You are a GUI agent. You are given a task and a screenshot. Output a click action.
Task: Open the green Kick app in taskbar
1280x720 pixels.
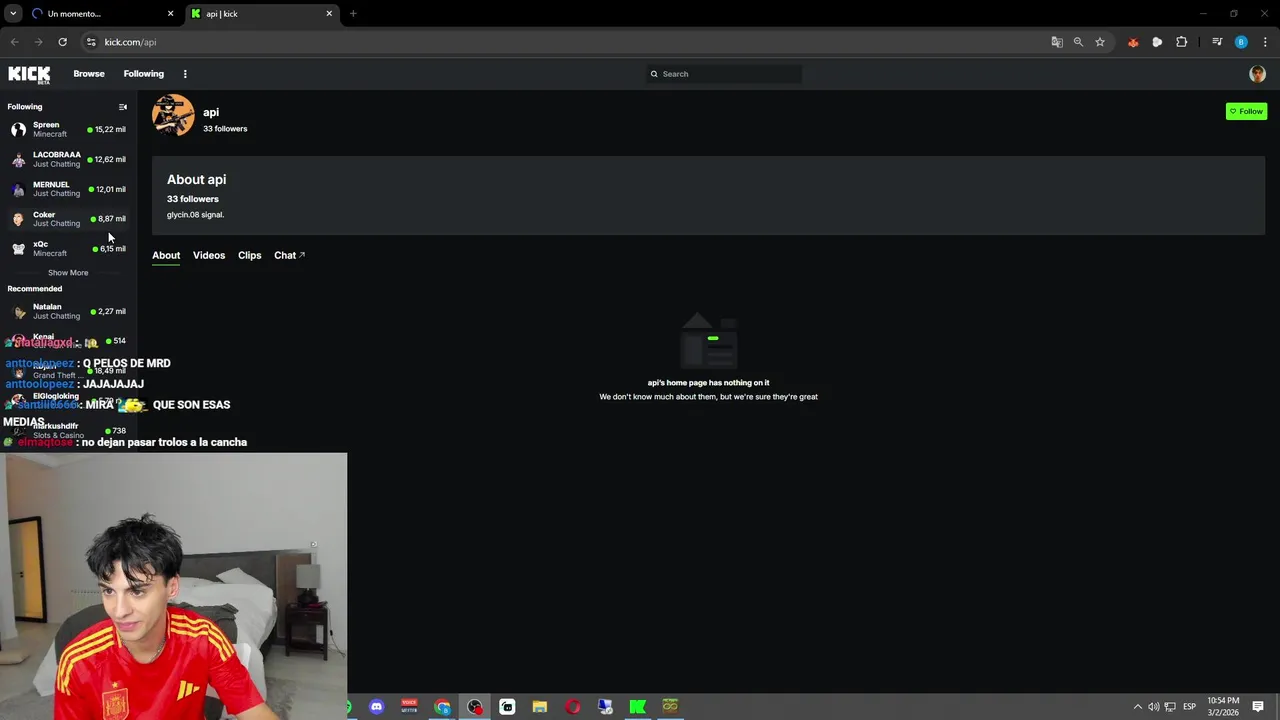pyautogui.click(x=638, y=707)
